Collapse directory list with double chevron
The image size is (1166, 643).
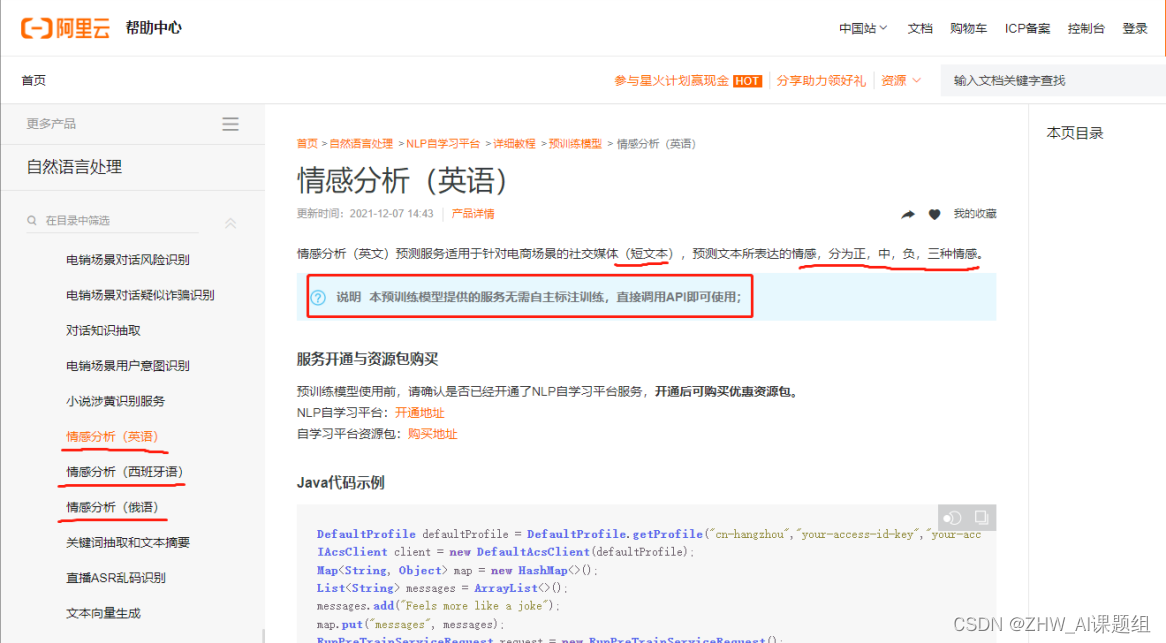point(231,222)
